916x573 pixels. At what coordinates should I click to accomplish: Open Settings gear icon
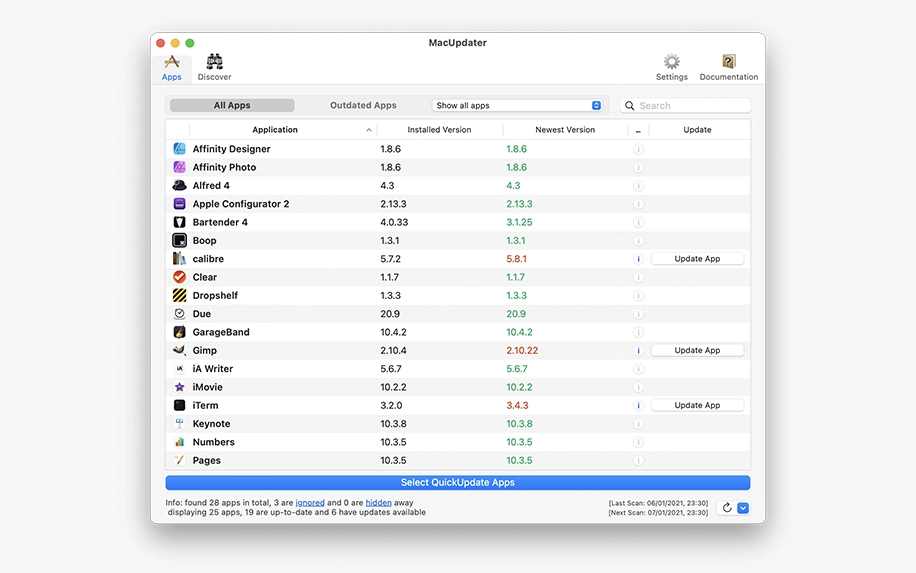671,68
